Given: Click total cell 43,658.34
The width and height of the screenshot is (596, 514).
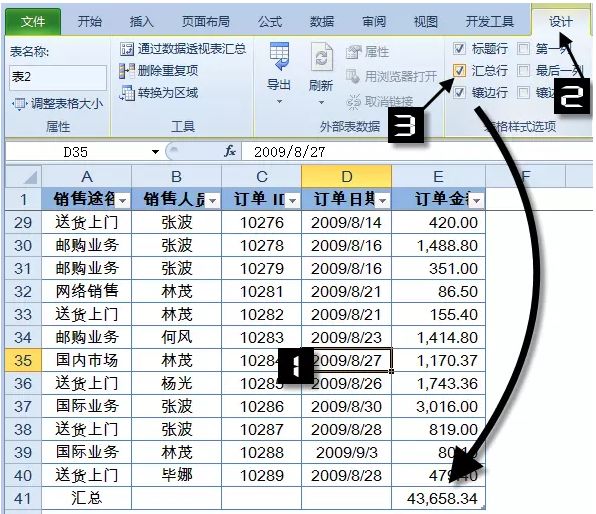Looking at the screenshot, I should click(x=438, y=498).
